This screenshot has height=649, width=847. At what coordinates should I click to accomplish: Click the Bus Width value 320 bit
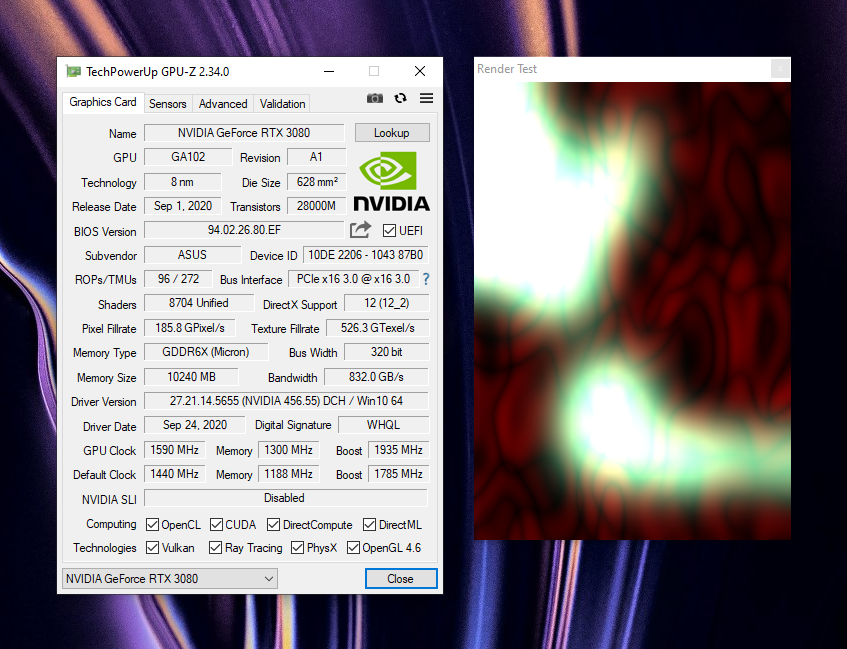(x=387, y=352)
